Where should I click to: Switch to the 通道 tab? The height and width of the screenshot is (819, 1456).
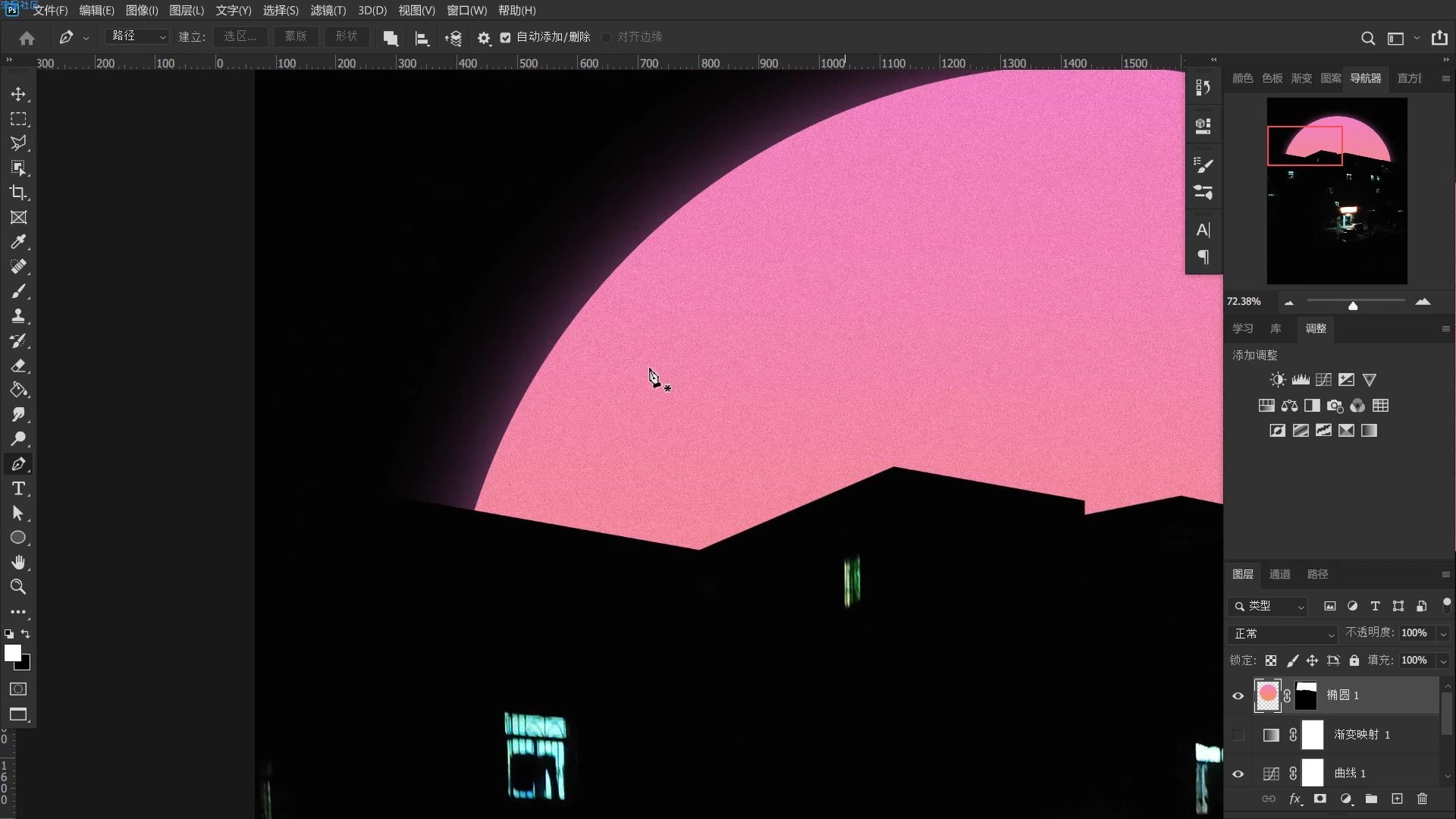pos(1280,574)
